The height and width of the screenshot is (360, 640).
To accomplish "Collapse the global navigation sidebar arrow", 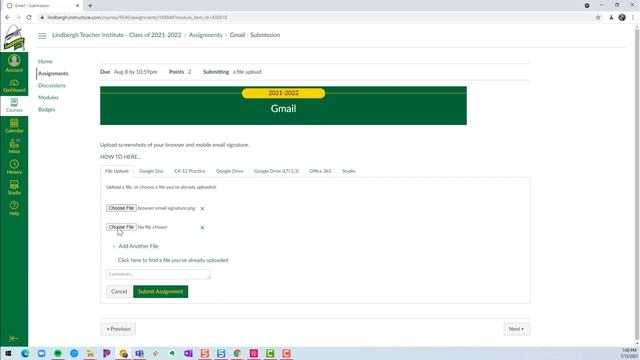I will [14, 338].
